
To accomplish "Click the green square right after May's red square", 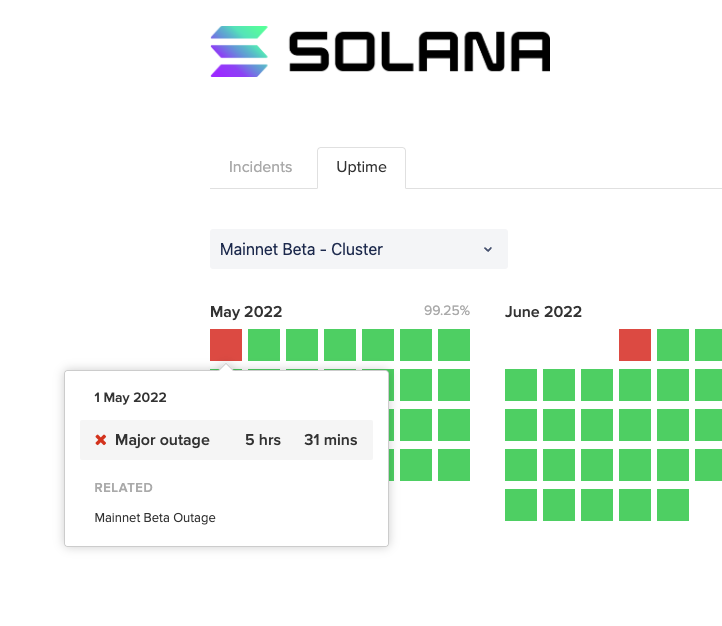I will (x=264, y=345).
